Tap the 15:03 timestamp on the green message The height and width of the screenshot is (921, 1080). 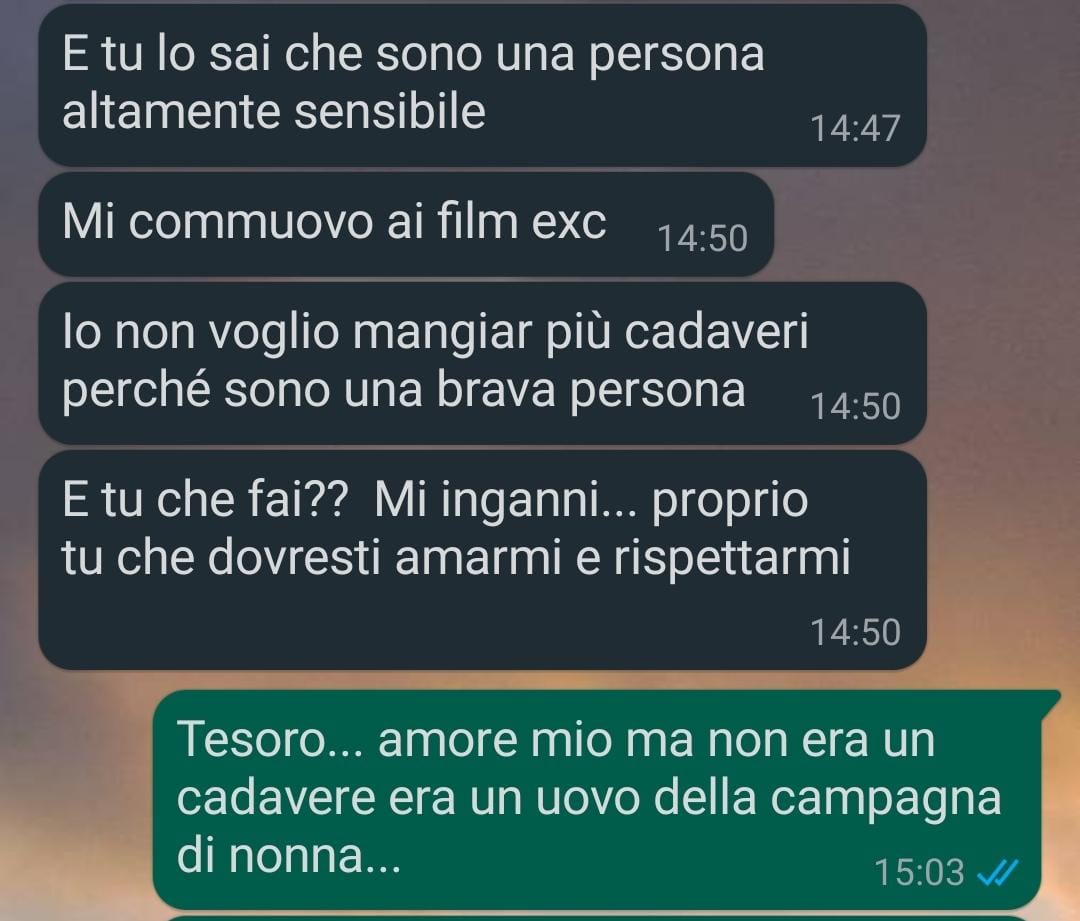click(x=919, y=872)
